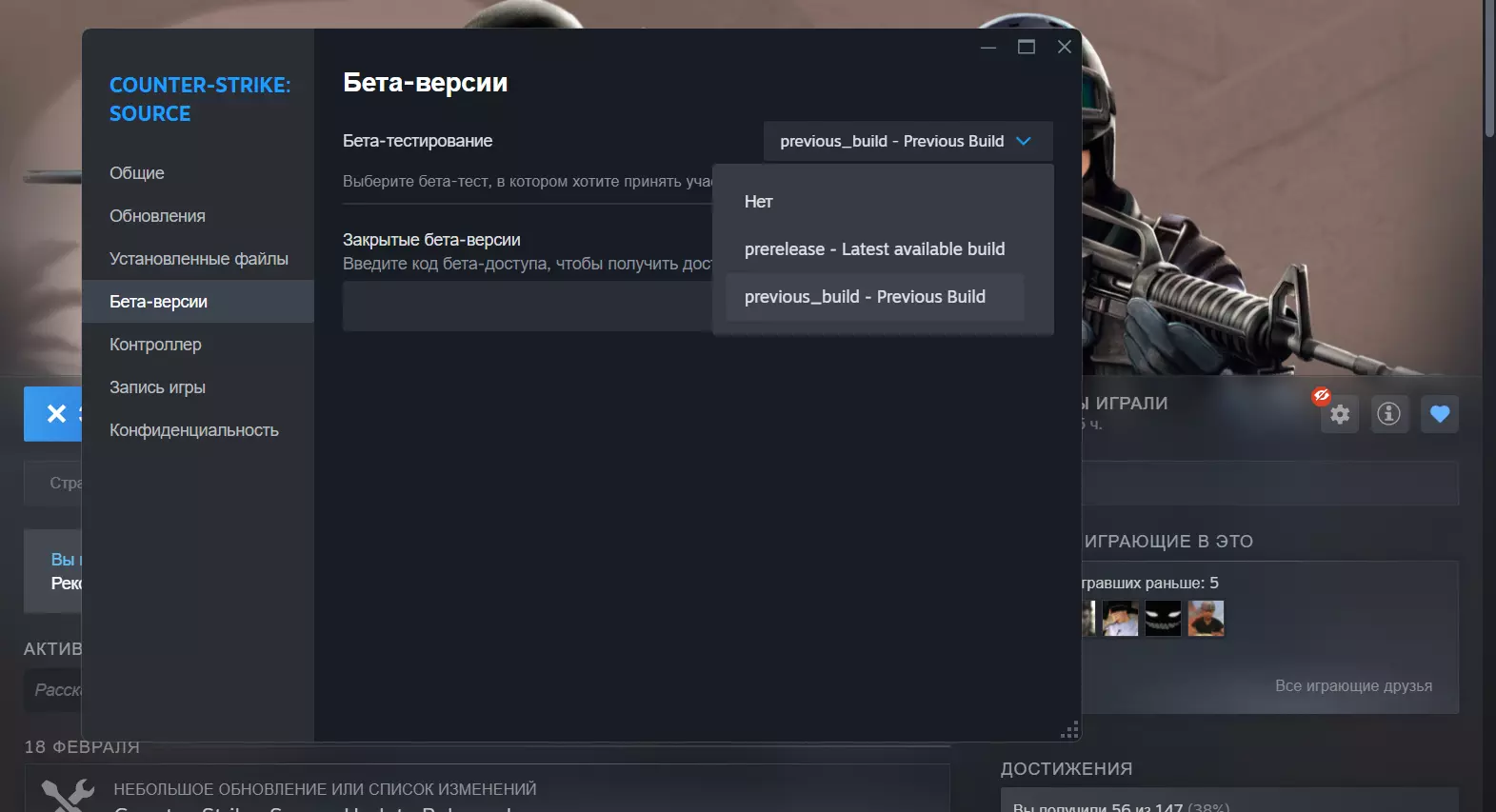The width and height of the screenshot is (1496, 812).
Task: Open the last friend avatar in the row
Action: tap(1206, 619)
